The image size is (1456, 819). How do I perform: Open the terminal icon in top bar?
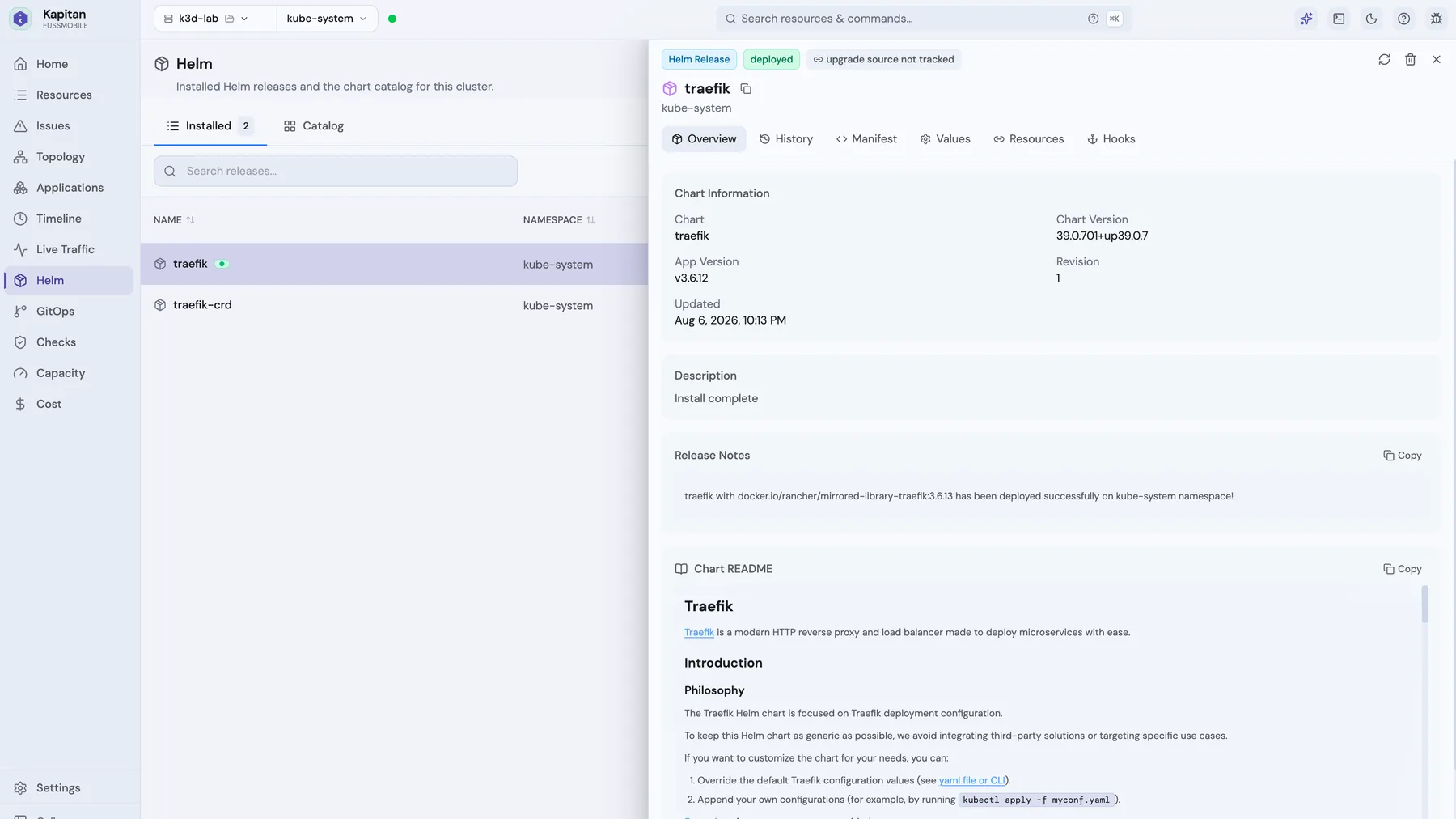click(x=1339, y=19)
